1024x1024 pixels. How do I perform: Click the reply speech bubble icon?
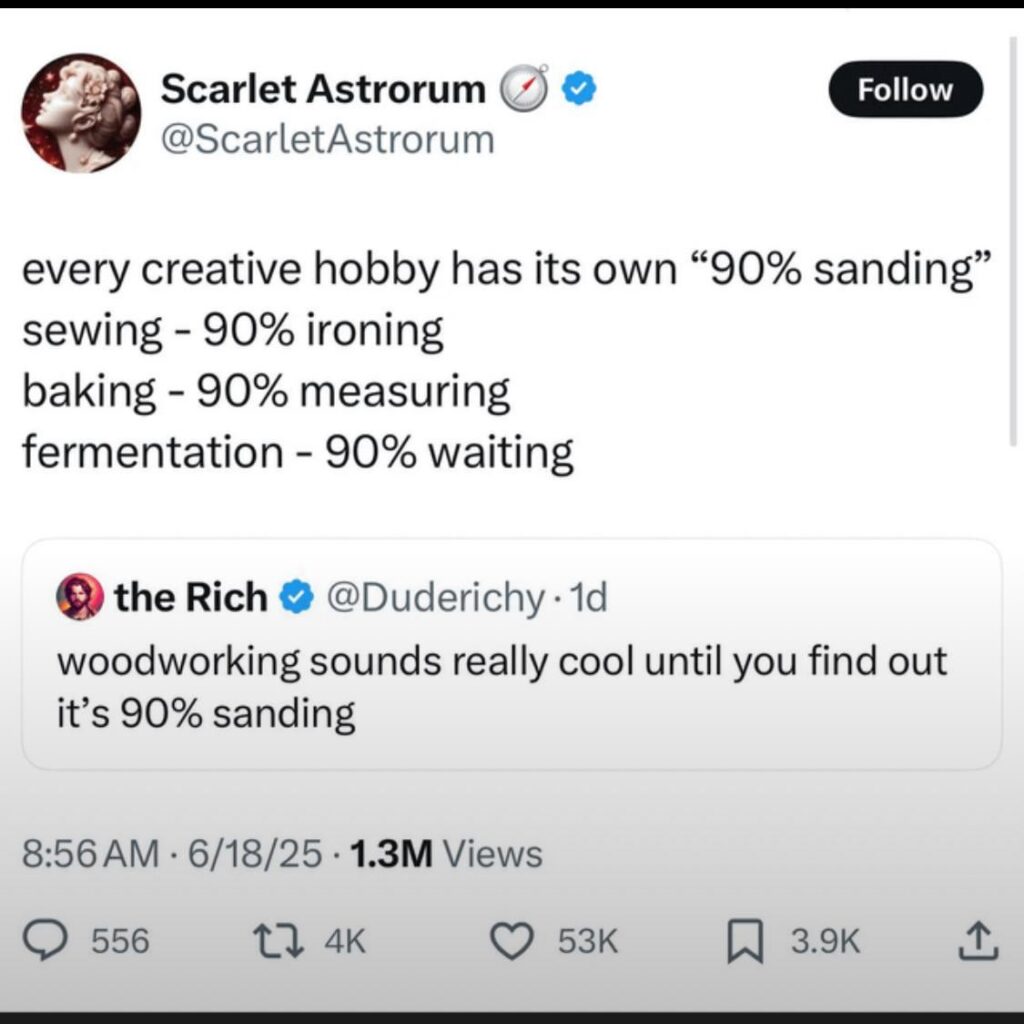[x=44, y=940]
